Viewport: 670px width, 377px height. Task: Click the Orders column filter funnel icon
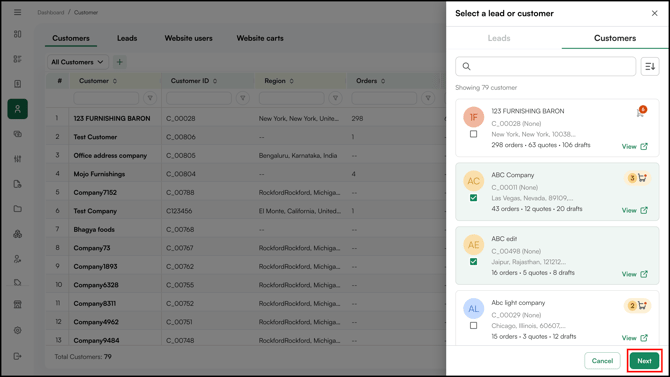[x=428, y=98]
